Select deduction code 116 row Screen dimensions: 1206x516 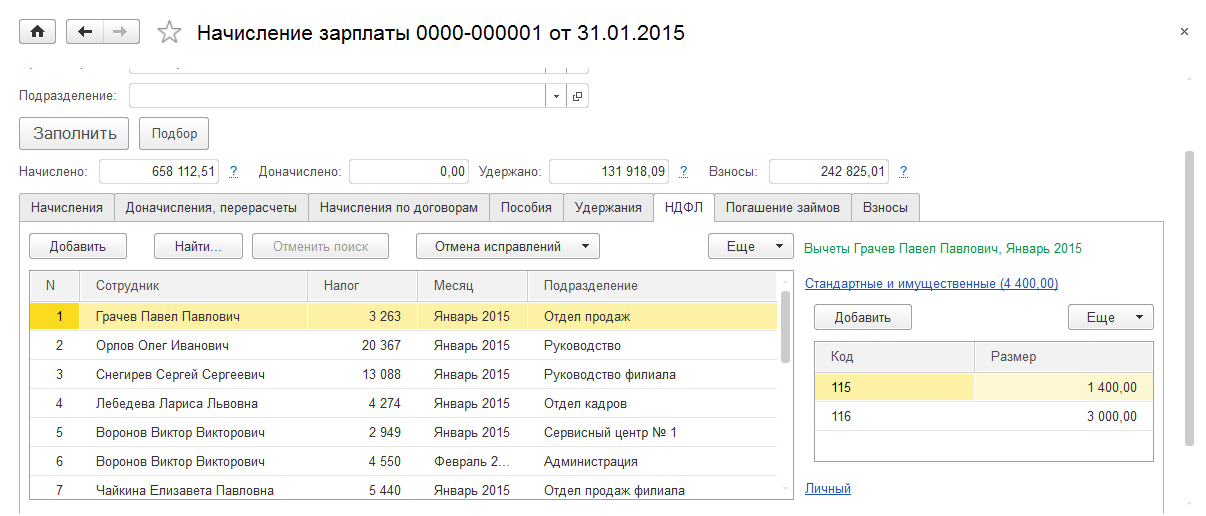pos(983,416)
